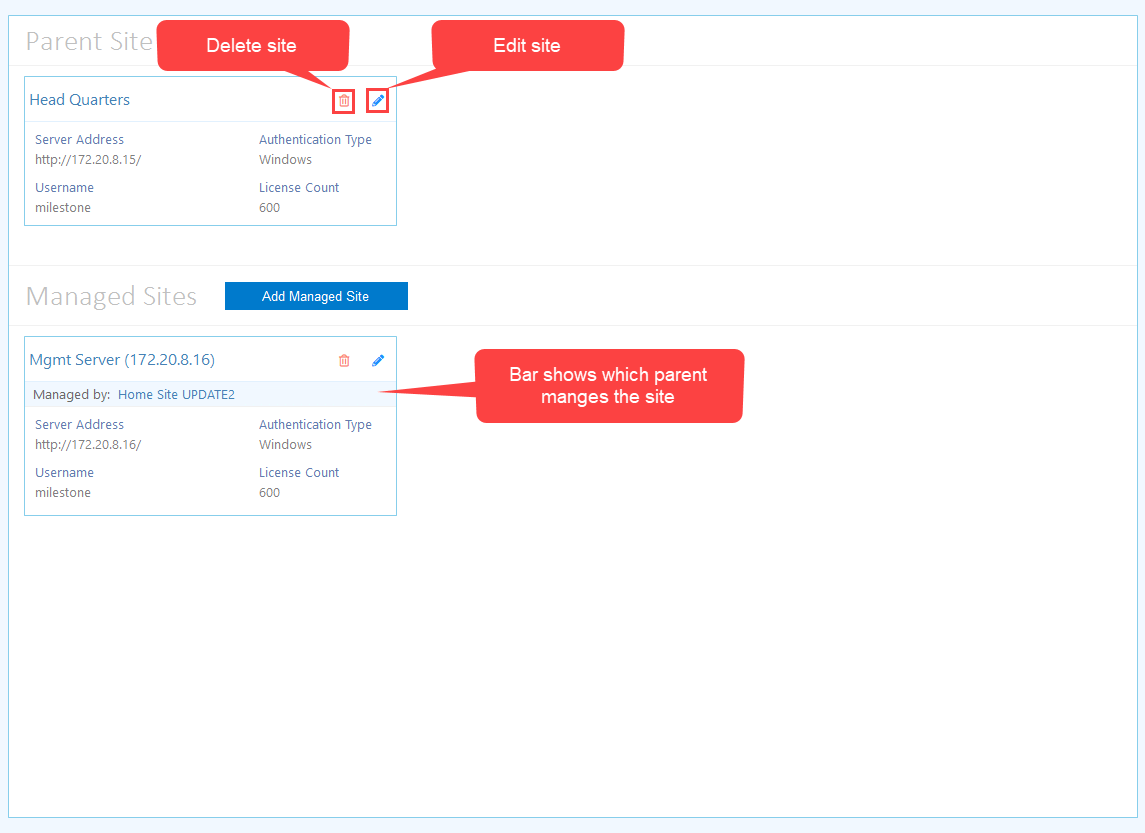Click the Parent Site heading
The height and width of the screenshot is (833, 1145).
[x=89, y=42]
